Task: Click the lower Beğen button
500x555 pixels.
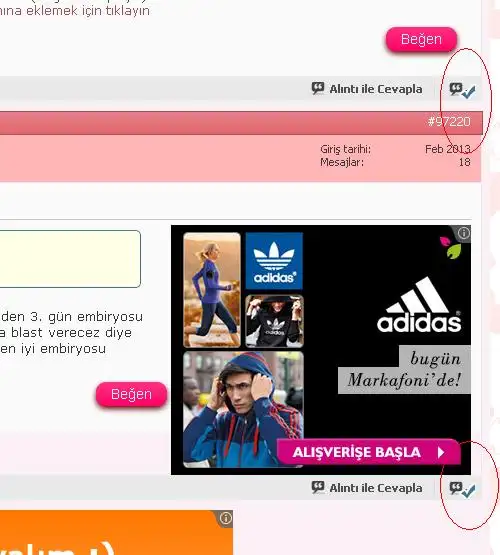Action: (x=131, y=394)
